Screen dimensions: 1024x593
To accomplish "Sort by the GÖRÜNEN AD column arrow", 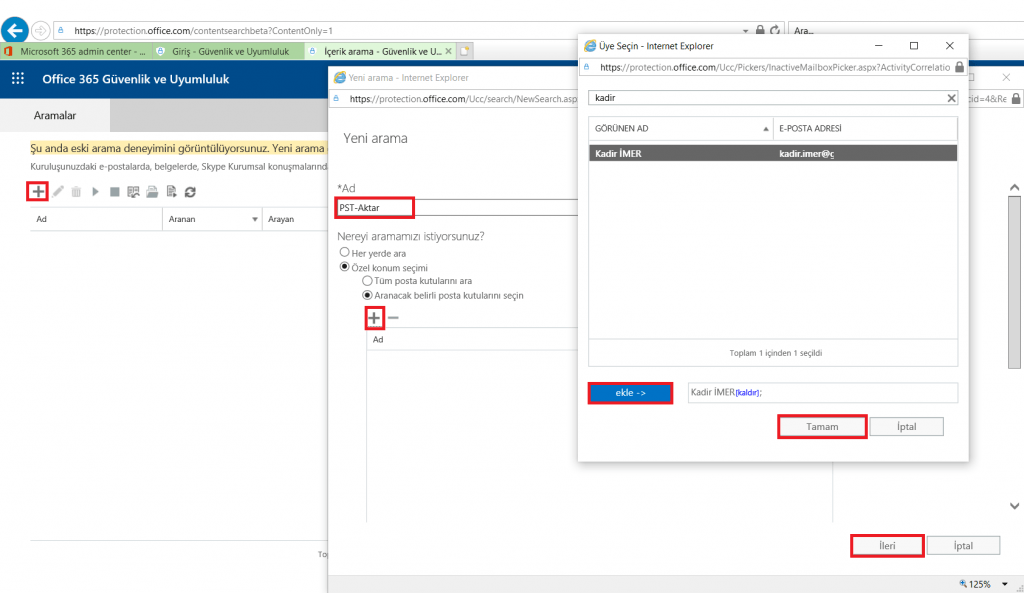I will (x=765, y=128).
